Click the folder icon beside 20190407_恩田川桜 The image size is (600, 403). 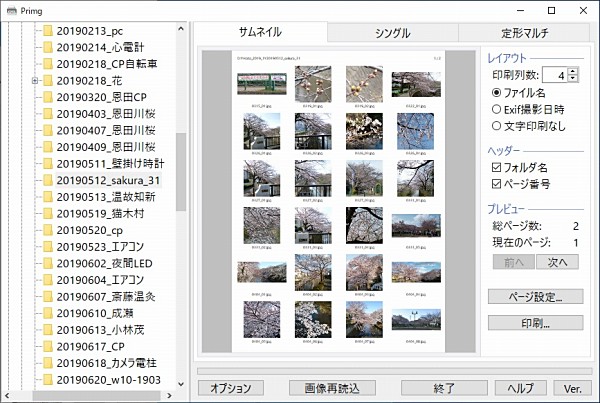coord(48,131)
